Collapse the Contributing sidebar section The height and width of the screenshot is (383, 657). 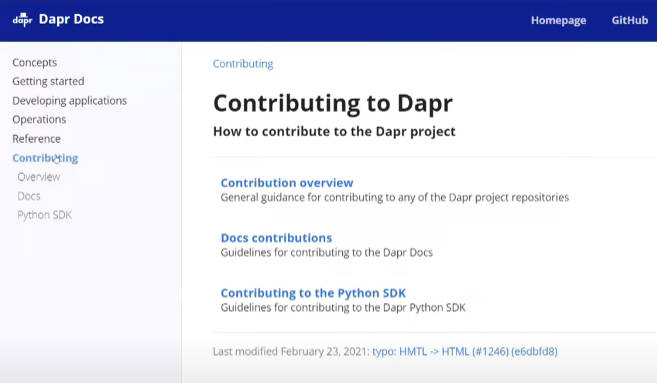[45, 158]
